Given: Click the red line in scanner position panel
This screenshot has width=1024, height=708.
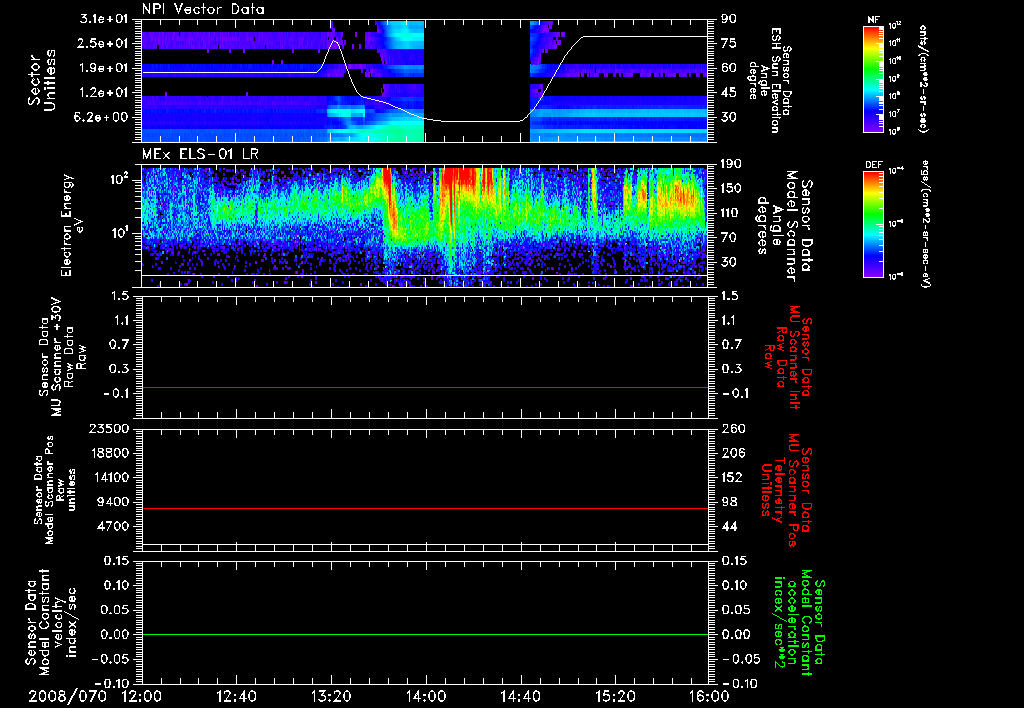Looking at the screenshot, I should [x=425, y=508].
